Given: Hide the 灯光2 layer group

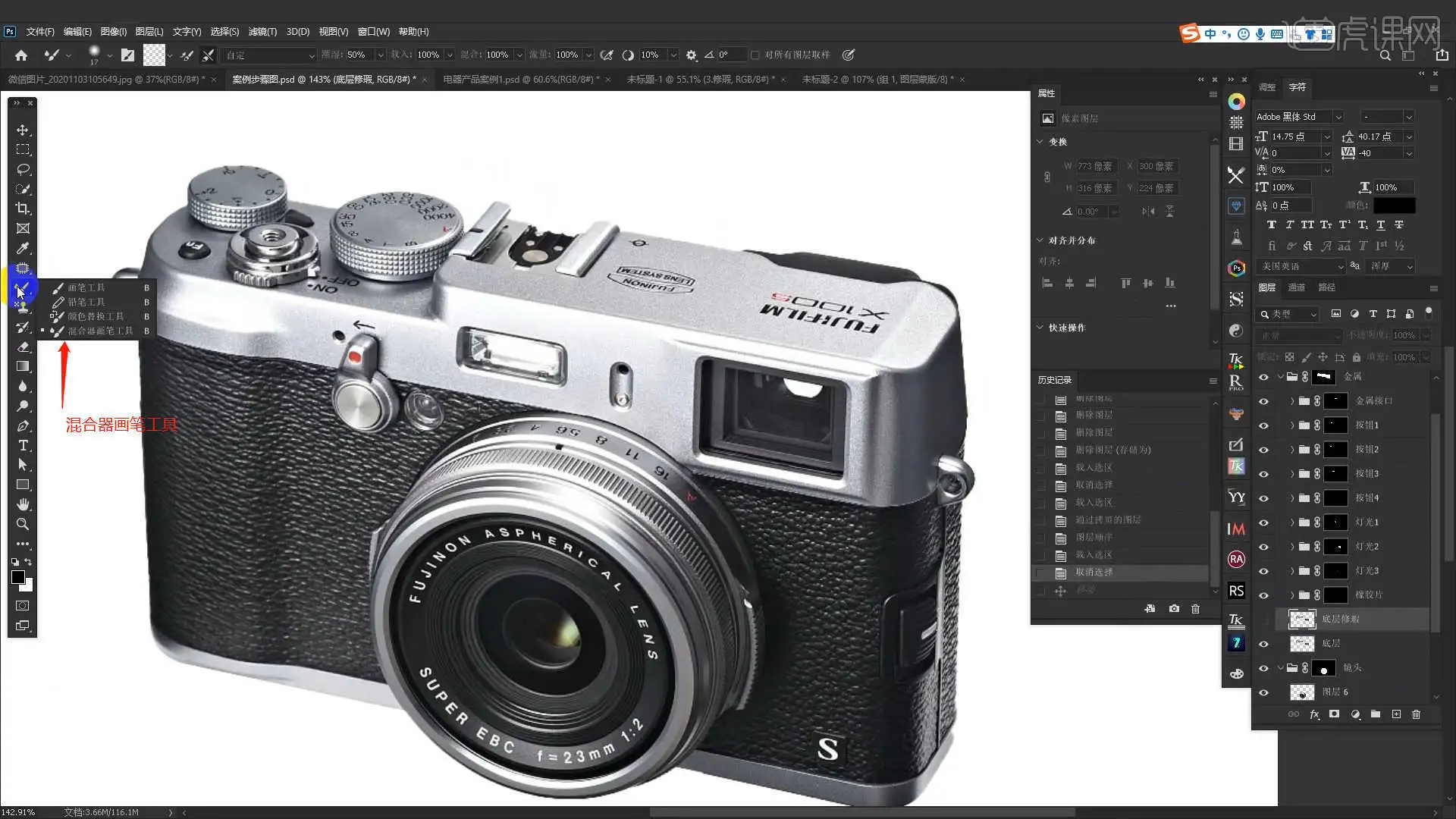Looking at the screenshot, I should point(1263,547).
